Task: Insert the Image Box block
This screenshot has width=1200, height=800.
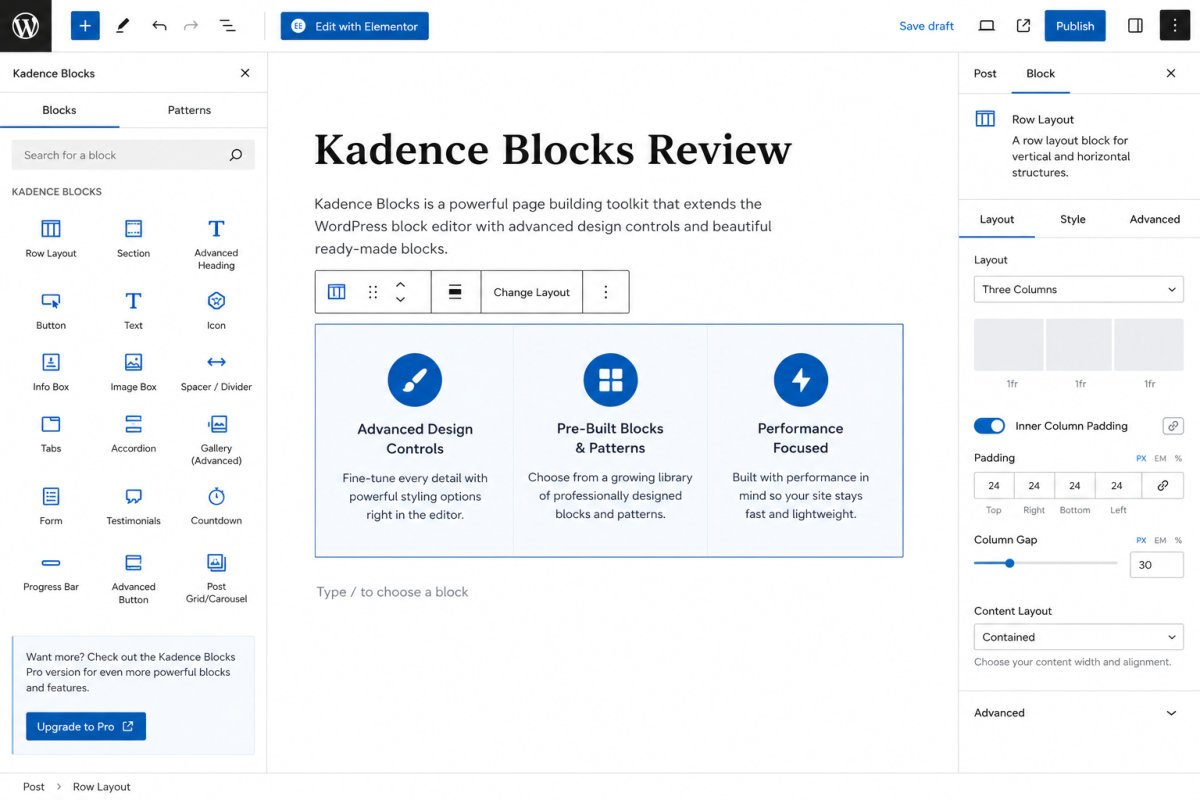Action: click(133, 372)
